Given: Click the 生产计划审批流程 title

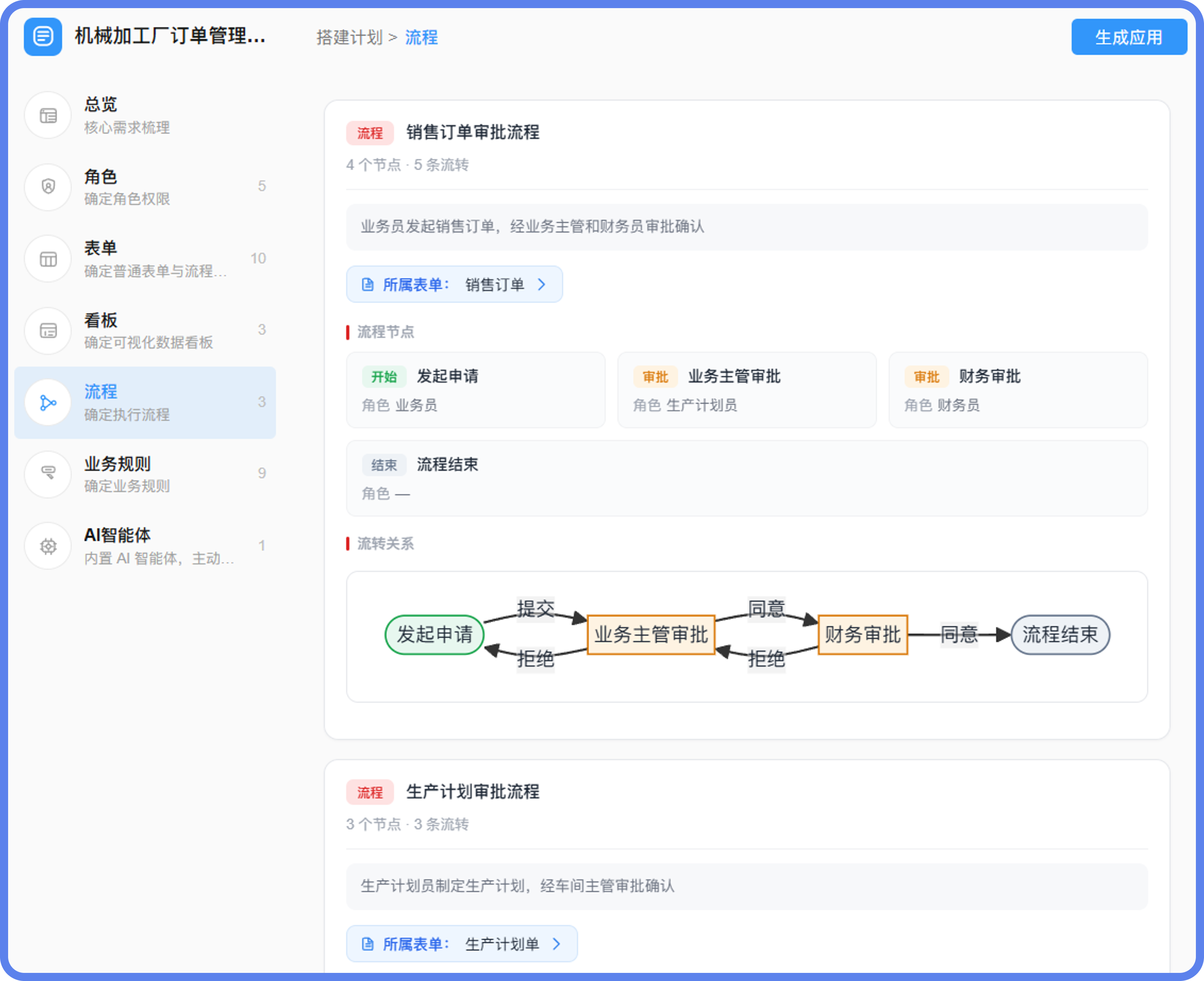Looking at the screenshot, I should pos(473,791).
